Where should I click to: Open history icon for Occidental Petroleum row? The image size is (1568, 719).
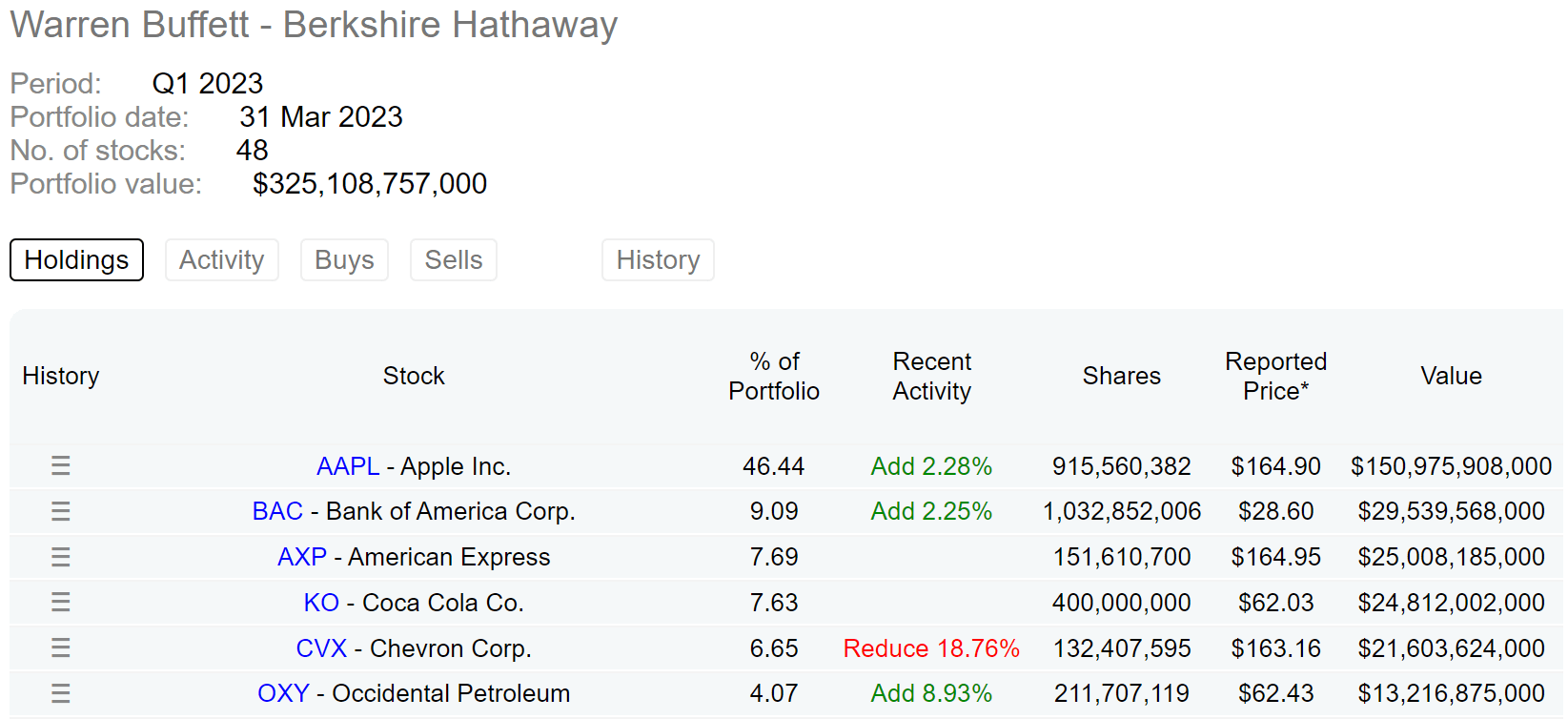[61, 693]
